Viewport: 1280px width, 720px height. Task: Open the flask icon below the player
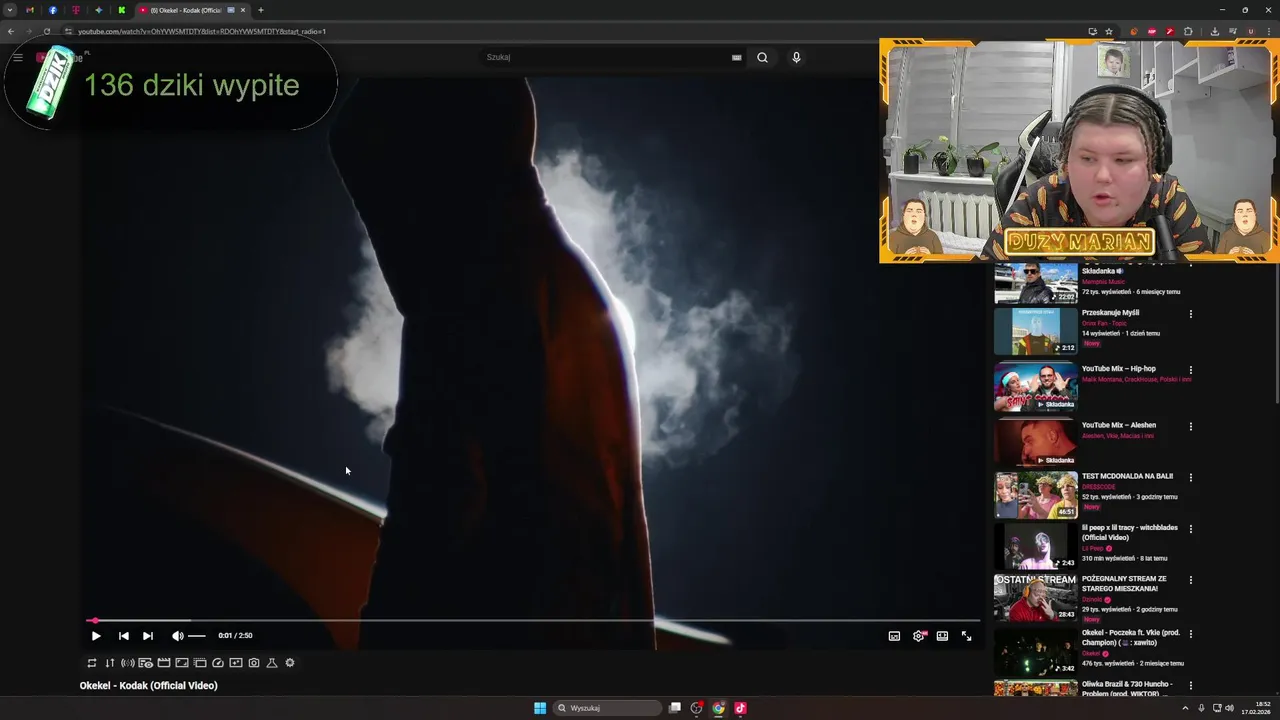pyautogui.click(x=272, y=663)
